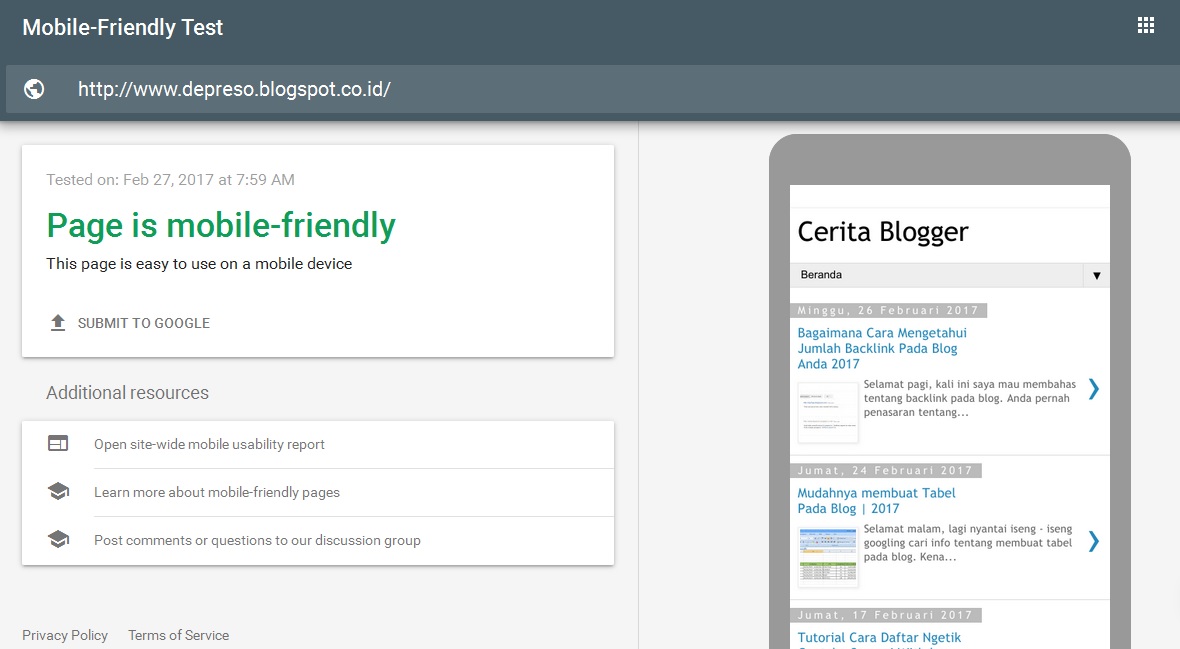Click the 'Page is mobile-friendly' result heading

click(221, 225)
